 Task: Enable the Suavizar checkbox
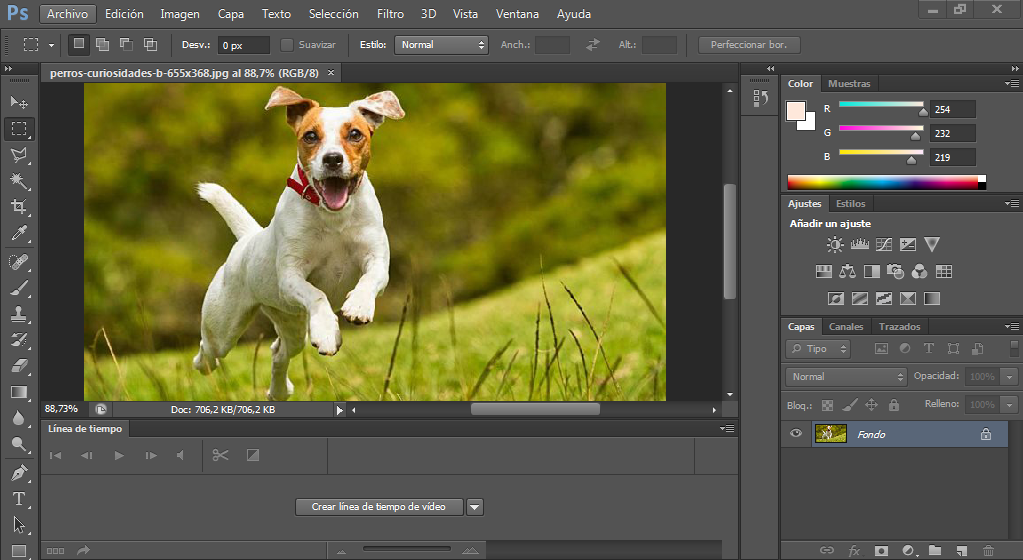286,45
